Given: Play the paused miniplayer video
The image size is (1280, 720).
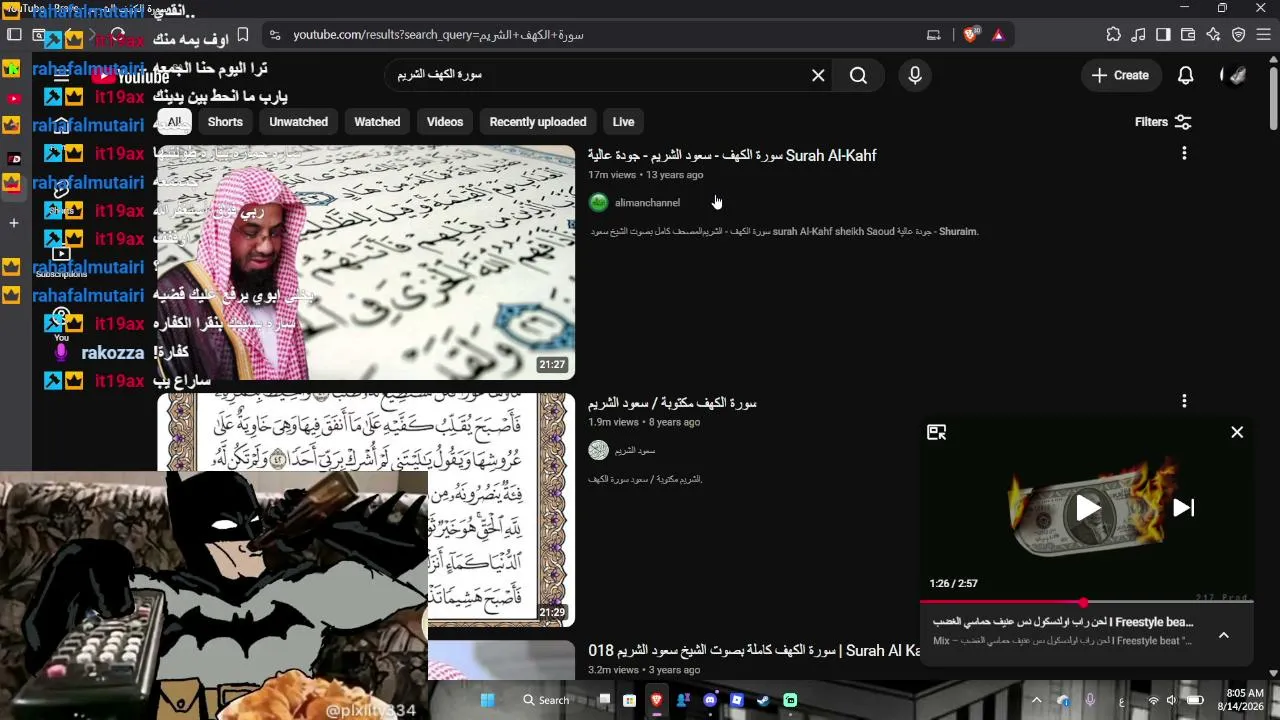Looking at the screenshot, I should pyautogui.click(x=1087, y=508).
